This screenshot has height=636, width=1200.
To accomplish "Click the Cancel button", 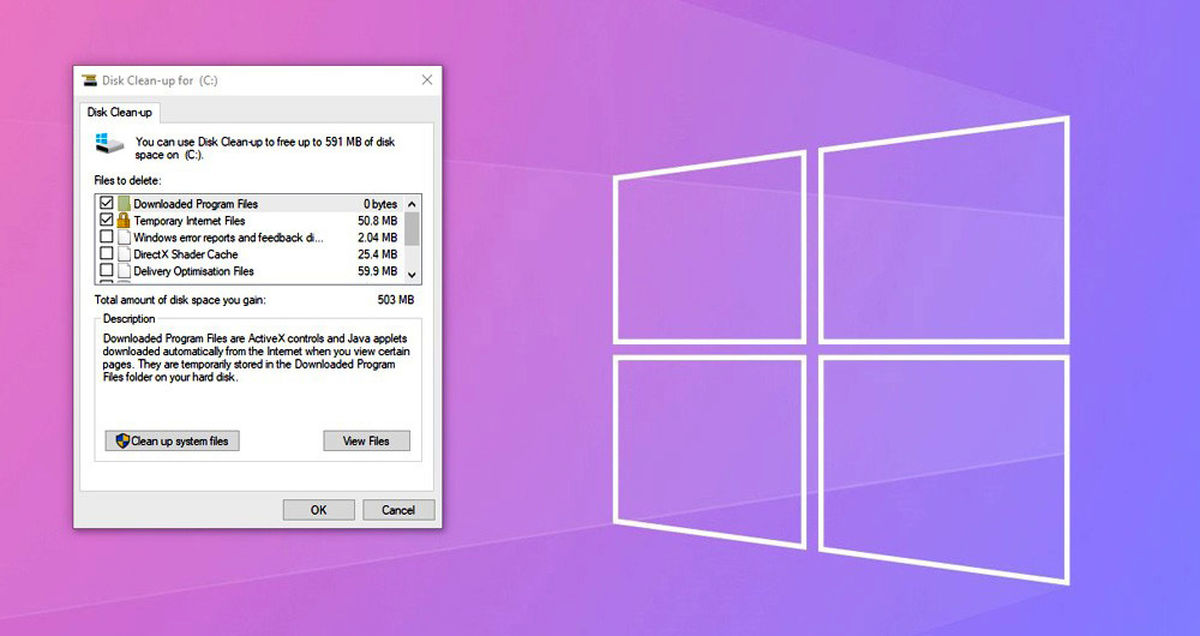I will tap(398, 510).
